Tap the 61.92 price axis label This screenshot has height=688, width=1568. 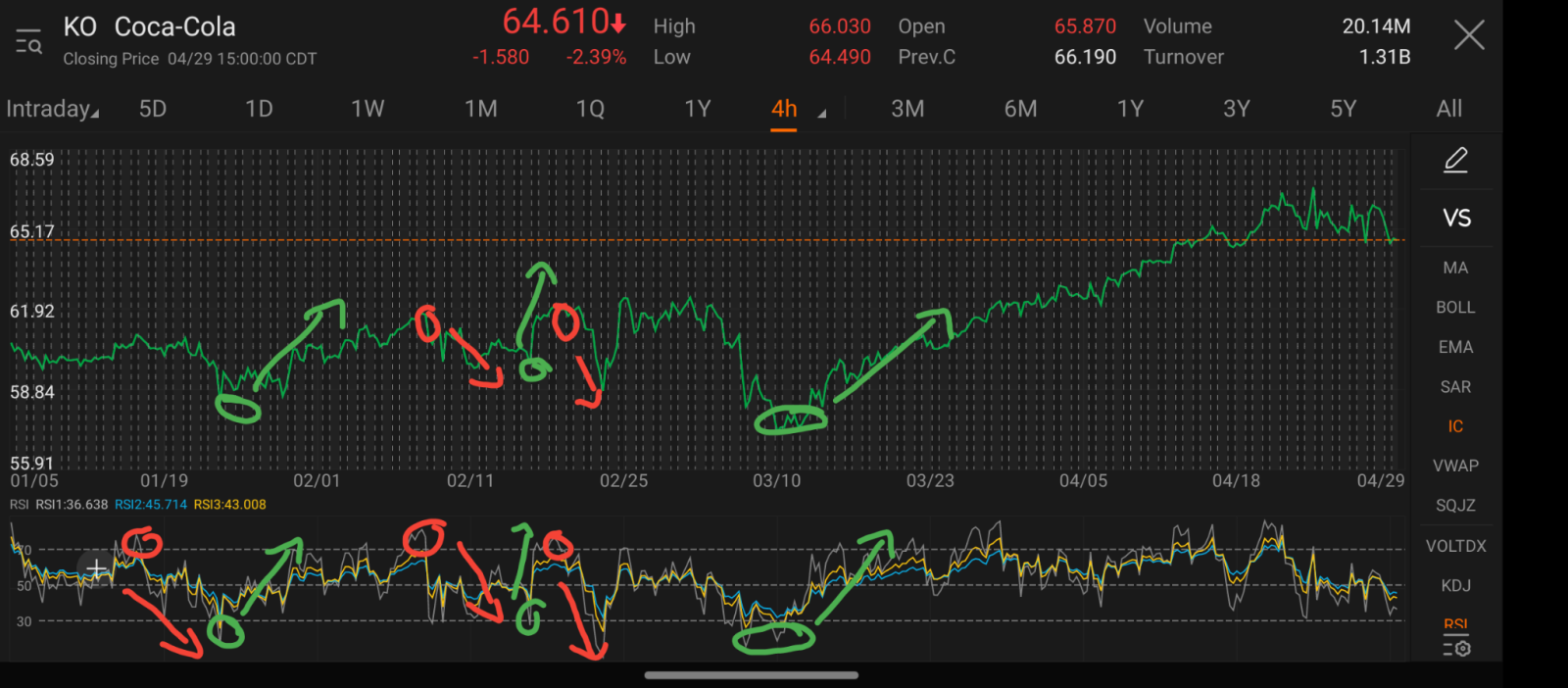pyautogui.click(x=32, y=311)
